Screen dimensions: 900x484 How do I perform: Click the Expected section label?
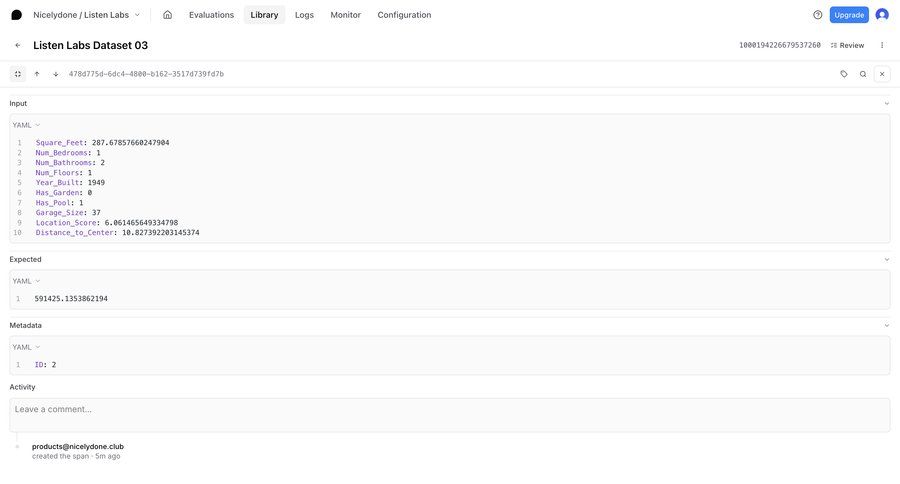(25, 260)
